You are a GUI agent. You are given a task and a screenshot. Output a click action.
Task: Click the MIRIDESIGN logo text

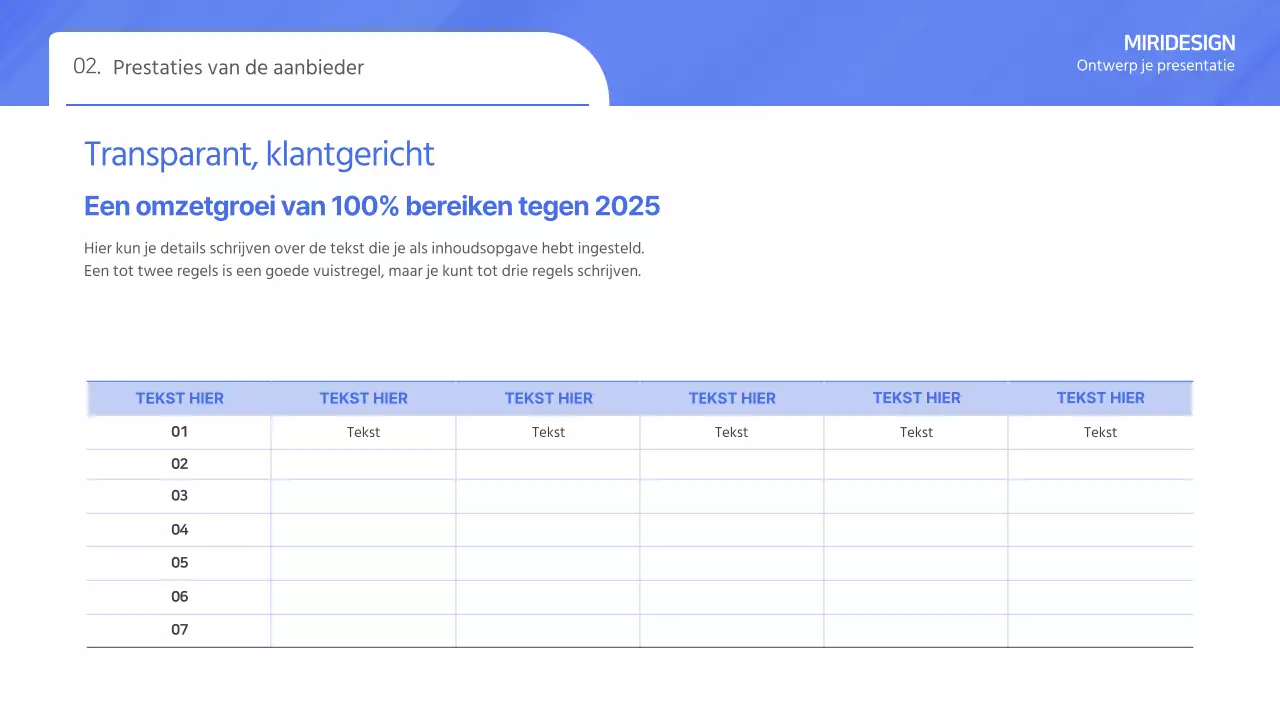[x=1179, y=43]
